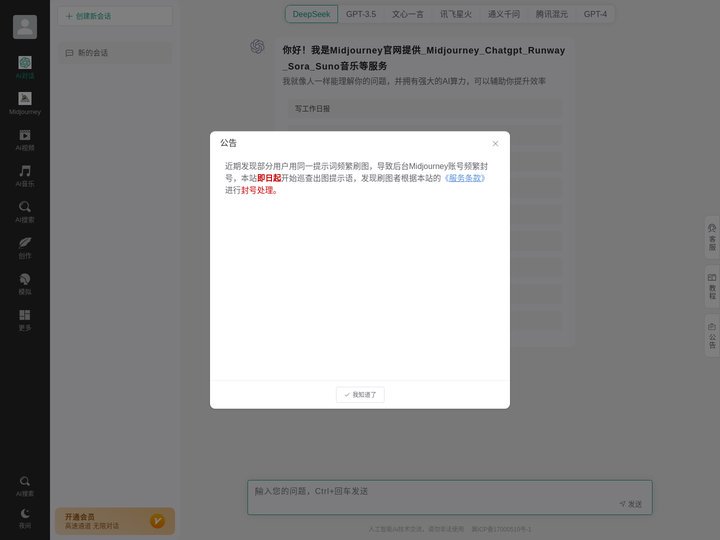Viewport: 720px width, 540px height.
Task: Click the 发送 send button
Action: click(630, 504)
